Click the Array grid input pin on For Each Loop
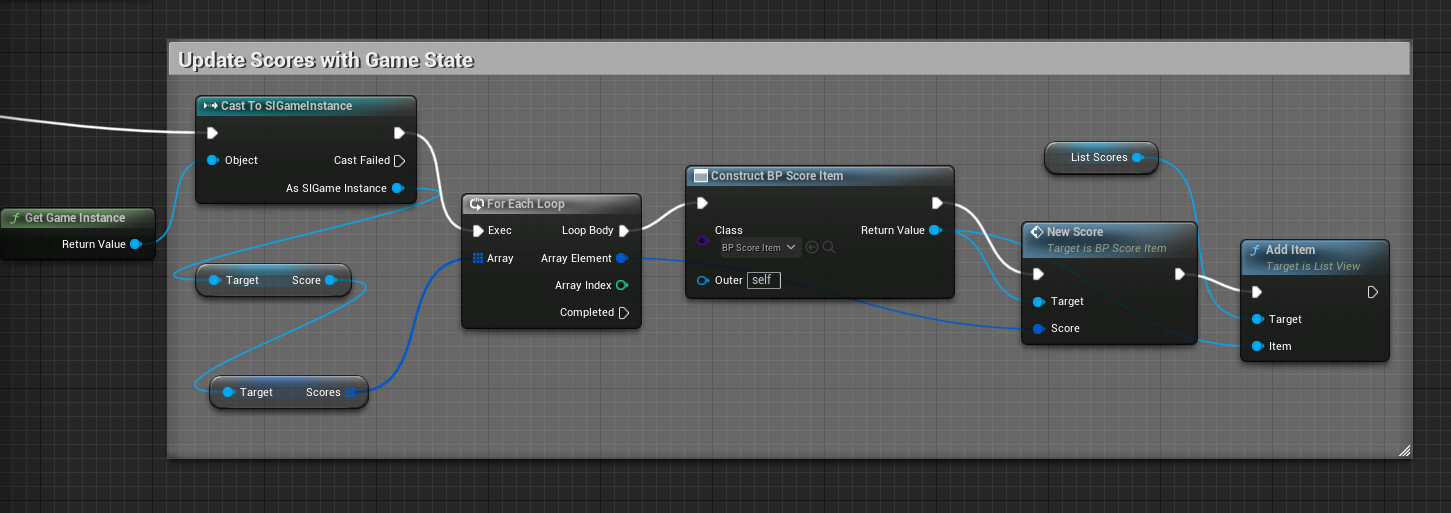The image size is (1451, 513). (478, 258)
